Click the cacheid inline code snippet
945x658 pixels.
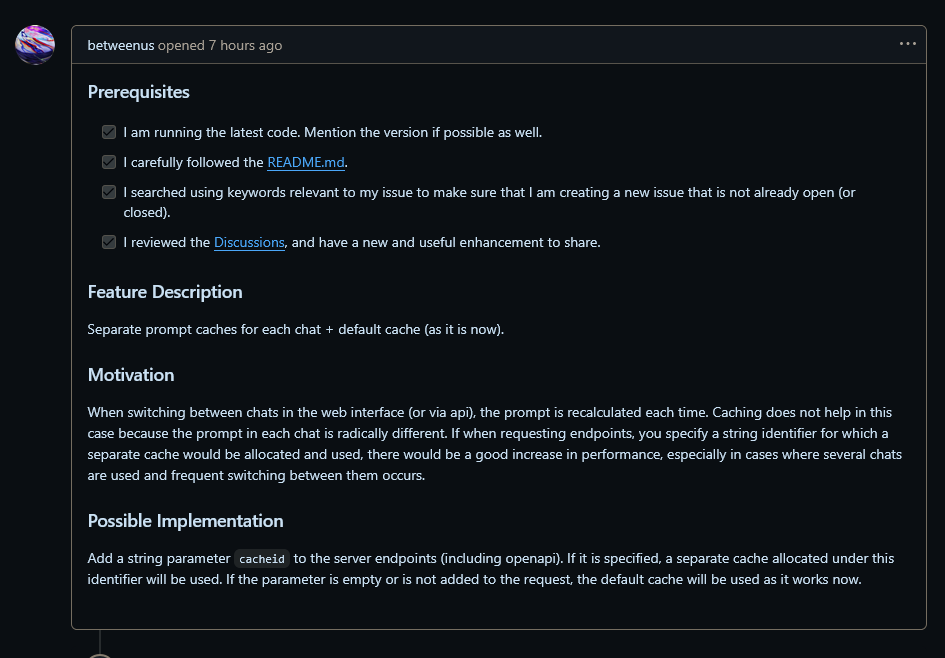(262, 559)
